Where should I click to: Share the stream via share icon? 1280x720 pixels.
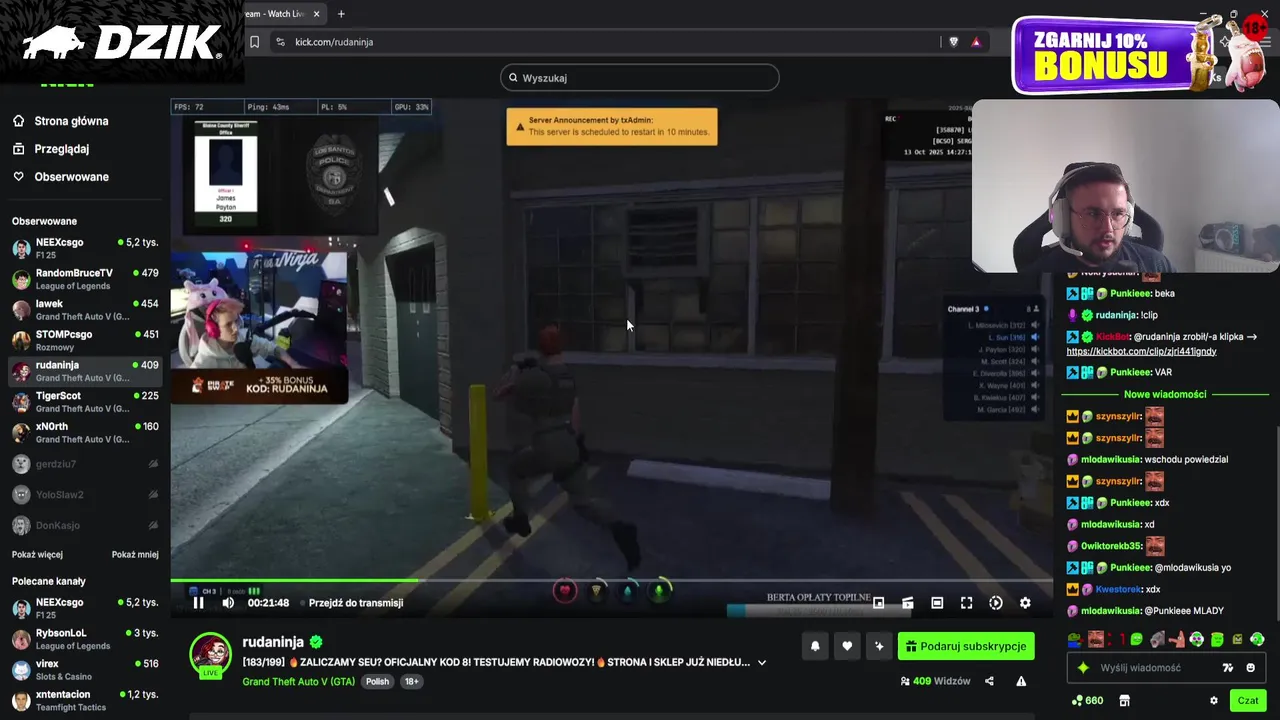[x=989, y=681]
